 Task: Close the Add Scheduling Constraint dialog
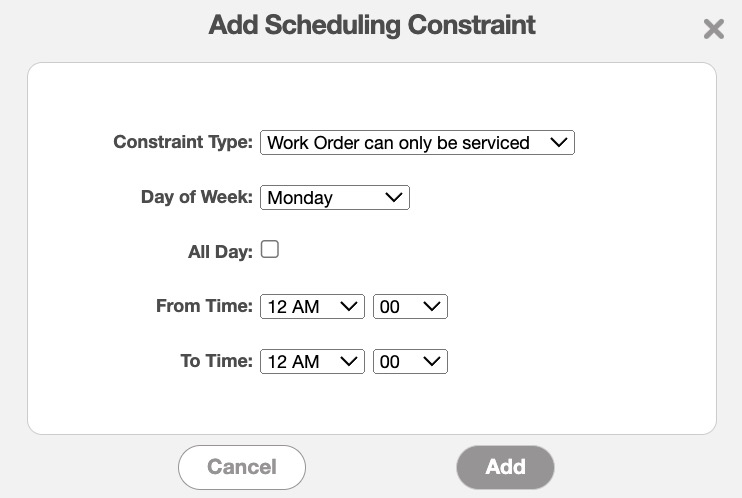713,29
